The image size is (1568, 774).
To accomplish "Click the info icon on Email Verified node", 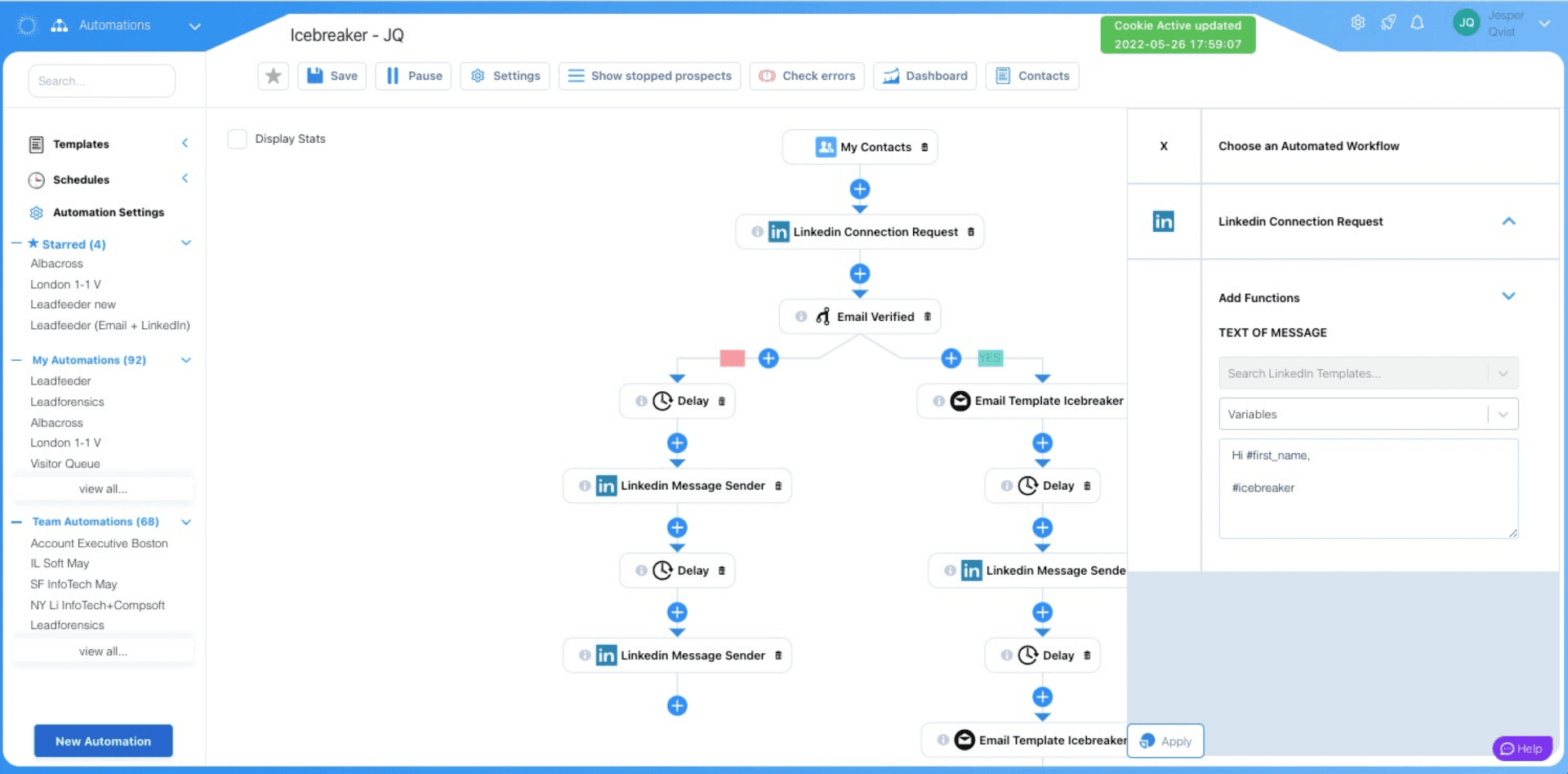I will pyautogui.click(x=801, y=317).
